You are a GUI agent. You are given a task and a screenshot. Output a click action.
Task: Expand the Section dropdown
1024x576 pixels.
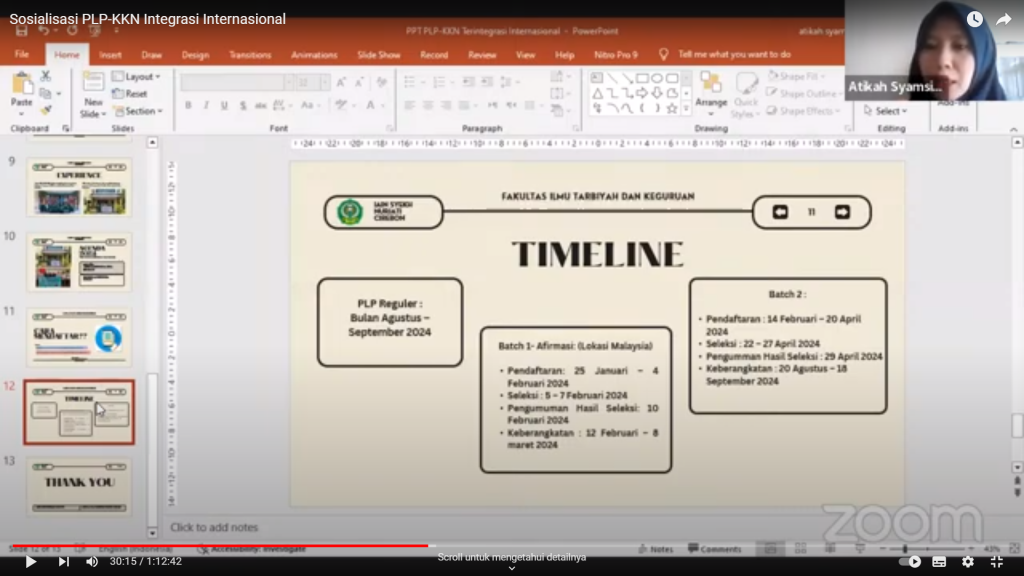click(138, 111)
